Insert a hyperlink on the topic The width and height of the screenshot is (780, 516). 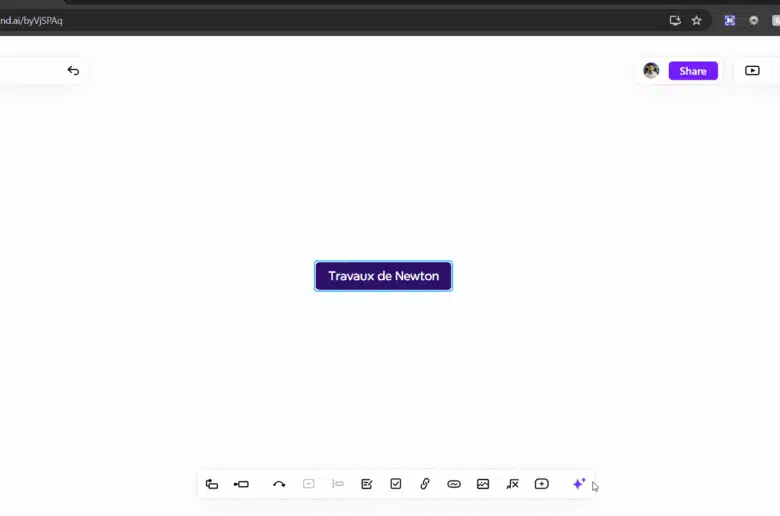click(x=454, y=484)
